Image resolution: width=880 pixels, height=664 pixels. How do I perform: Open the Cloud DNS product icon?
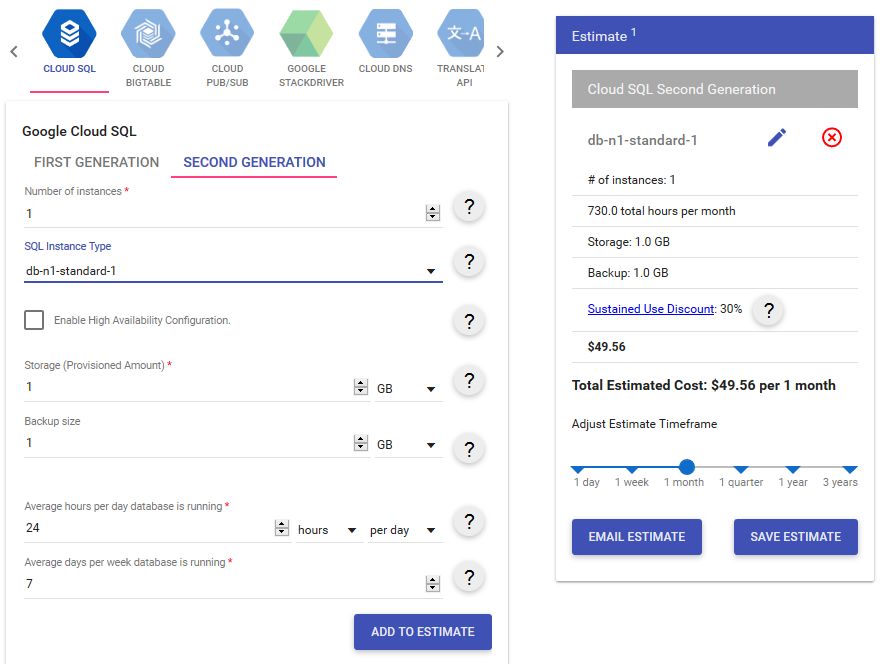pos(386,34)
